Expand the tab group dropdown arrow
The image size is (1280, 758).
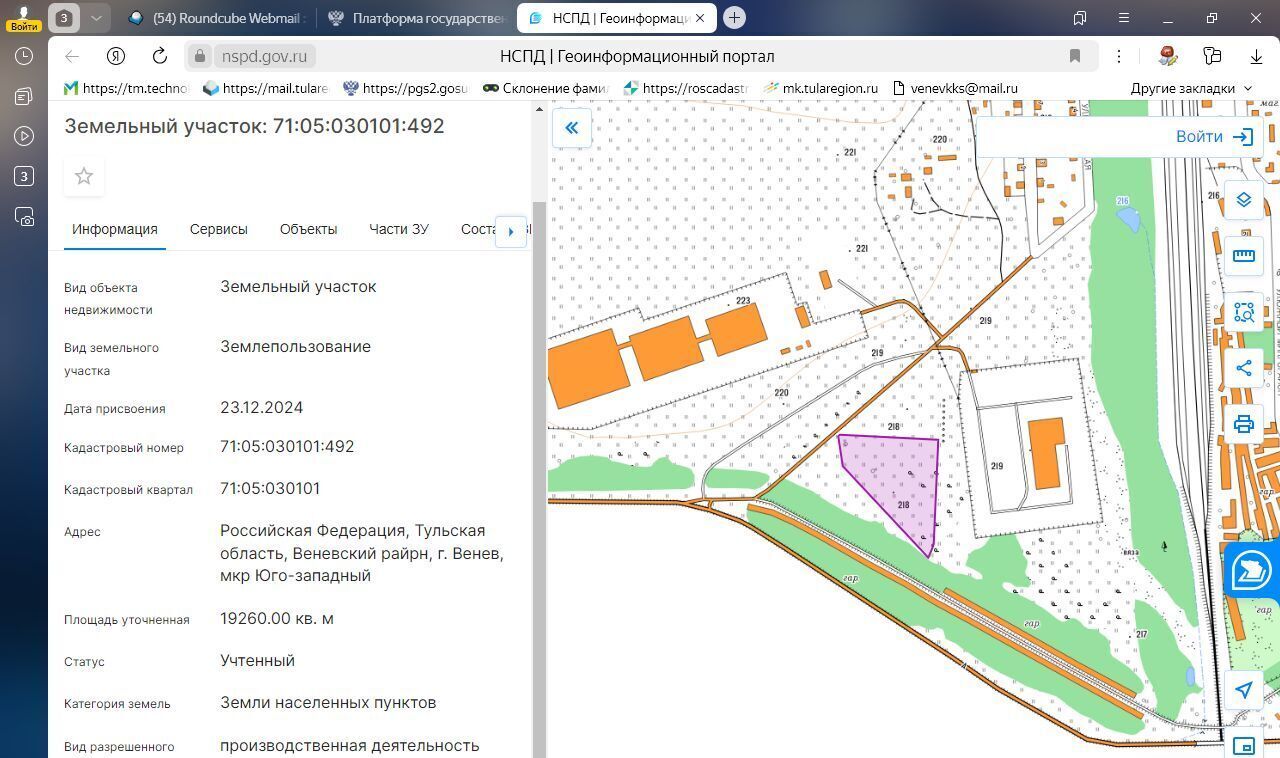95,17
